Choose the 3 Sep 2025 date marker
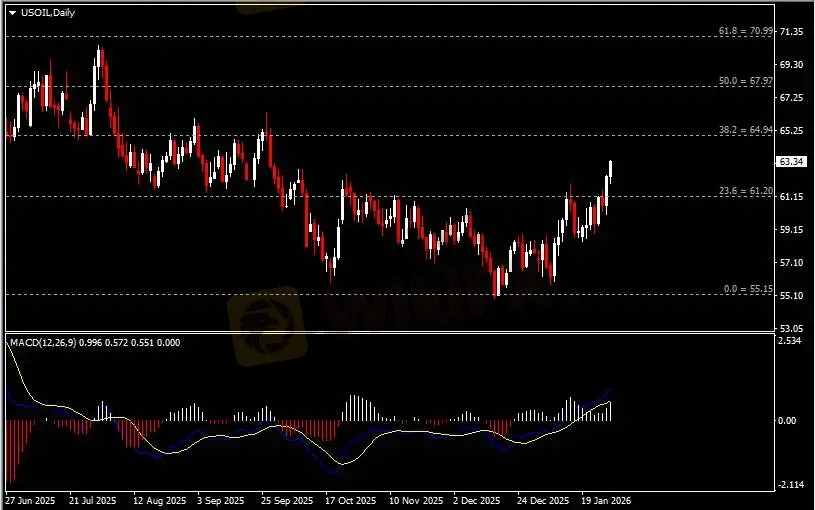The image size is (815, 510). coord(221,499)
